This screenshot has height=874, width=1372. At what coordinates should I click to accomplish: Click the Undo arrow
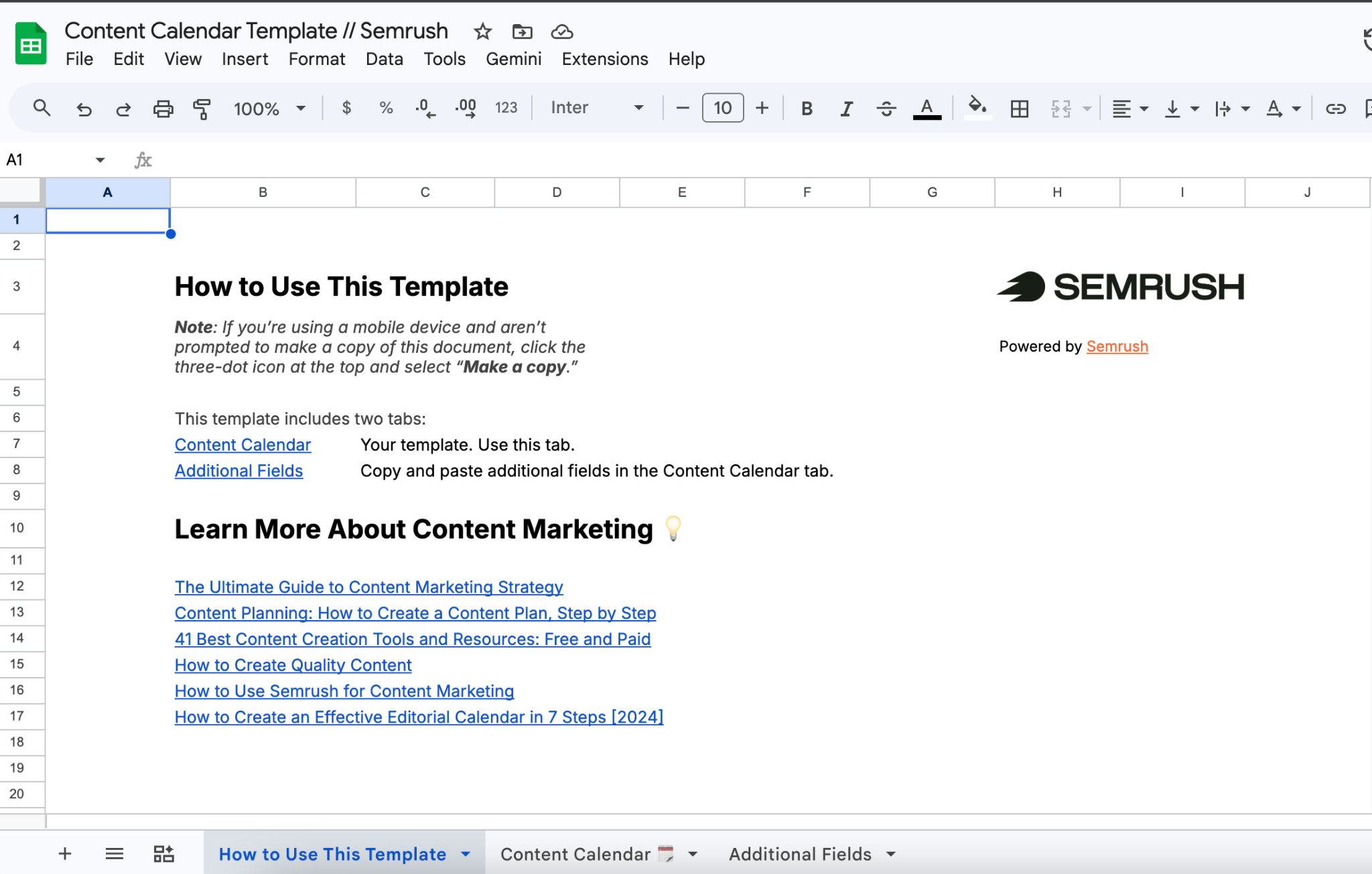coord(84,108)
